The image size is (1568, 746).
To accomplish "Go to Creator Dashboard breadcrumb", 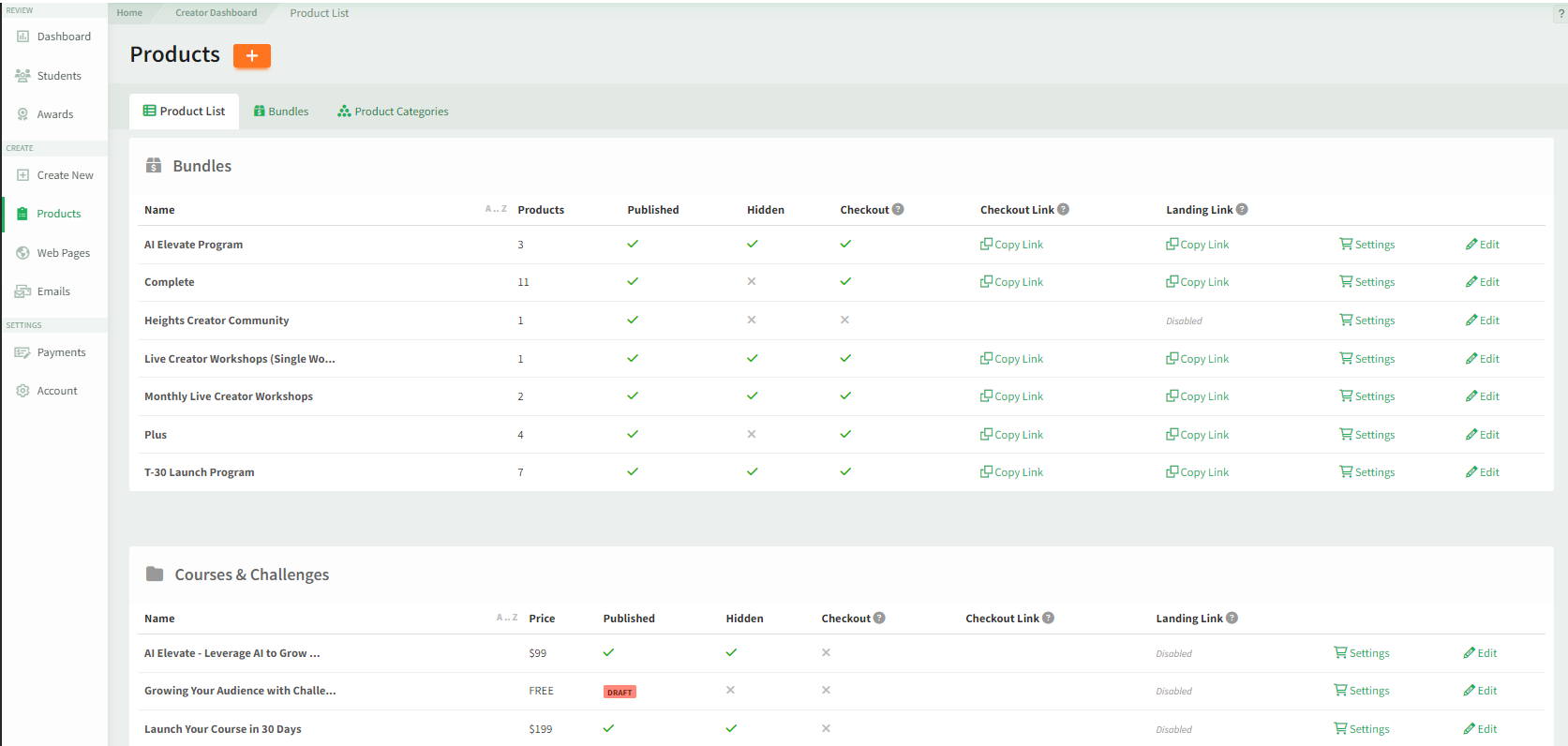I will click(x=216, y=13).
